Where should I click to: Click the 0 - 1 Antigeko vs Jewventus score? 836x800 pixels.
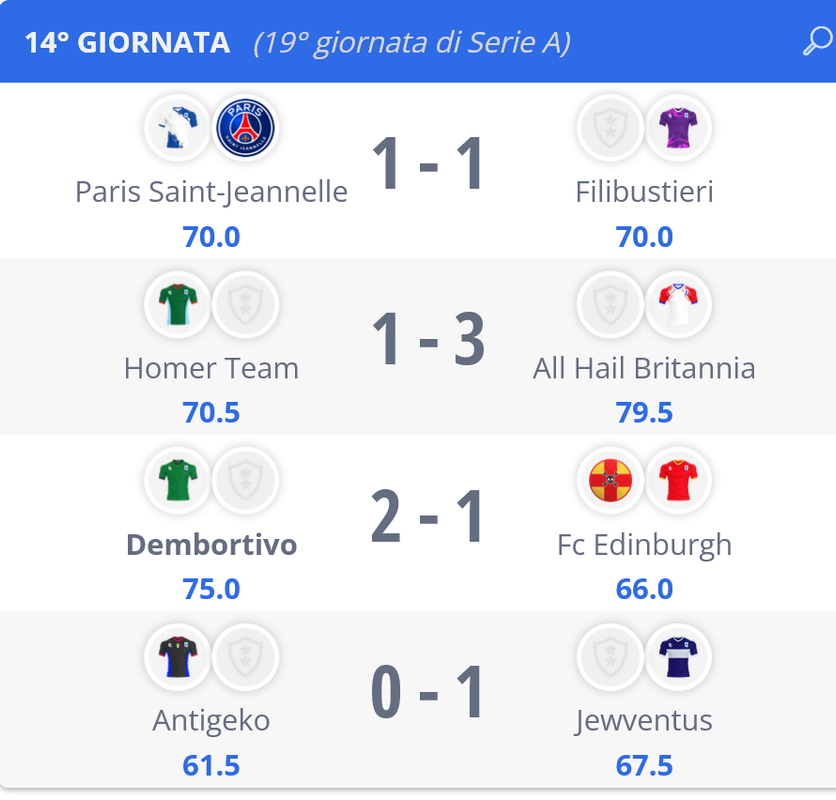[427, 693]
